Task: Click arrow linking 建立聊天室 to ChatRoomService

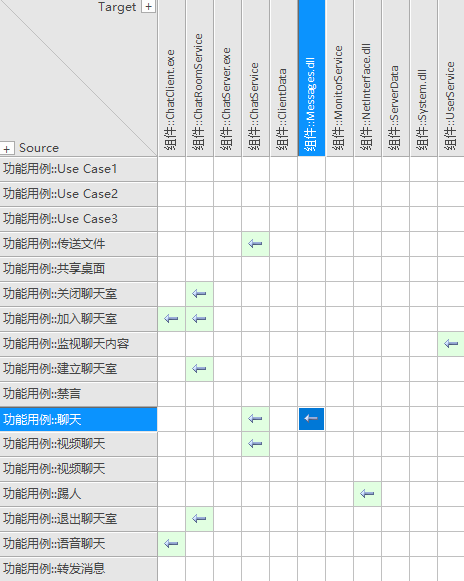Action: pos(199,369)
